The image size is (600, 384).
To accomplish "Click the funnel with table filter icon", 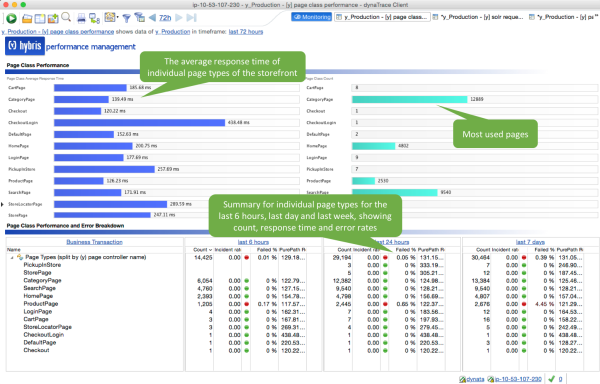I will point(140,18).
